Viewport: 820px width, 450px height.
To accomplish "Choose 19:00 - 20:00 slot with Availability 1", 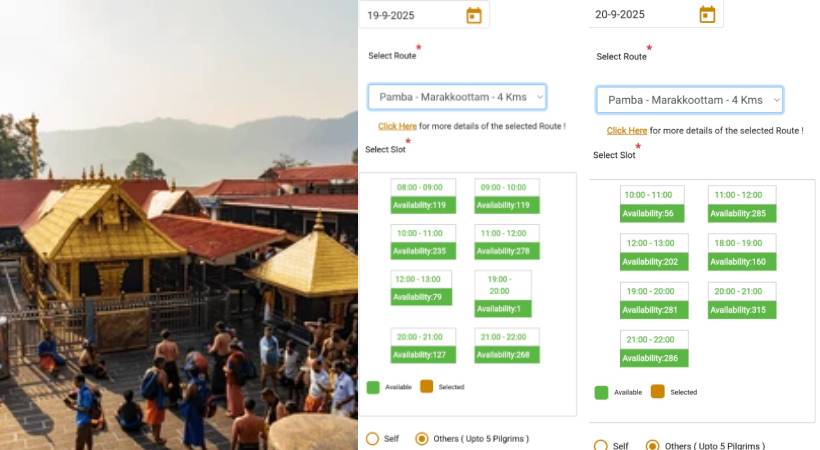I will 503,294.
